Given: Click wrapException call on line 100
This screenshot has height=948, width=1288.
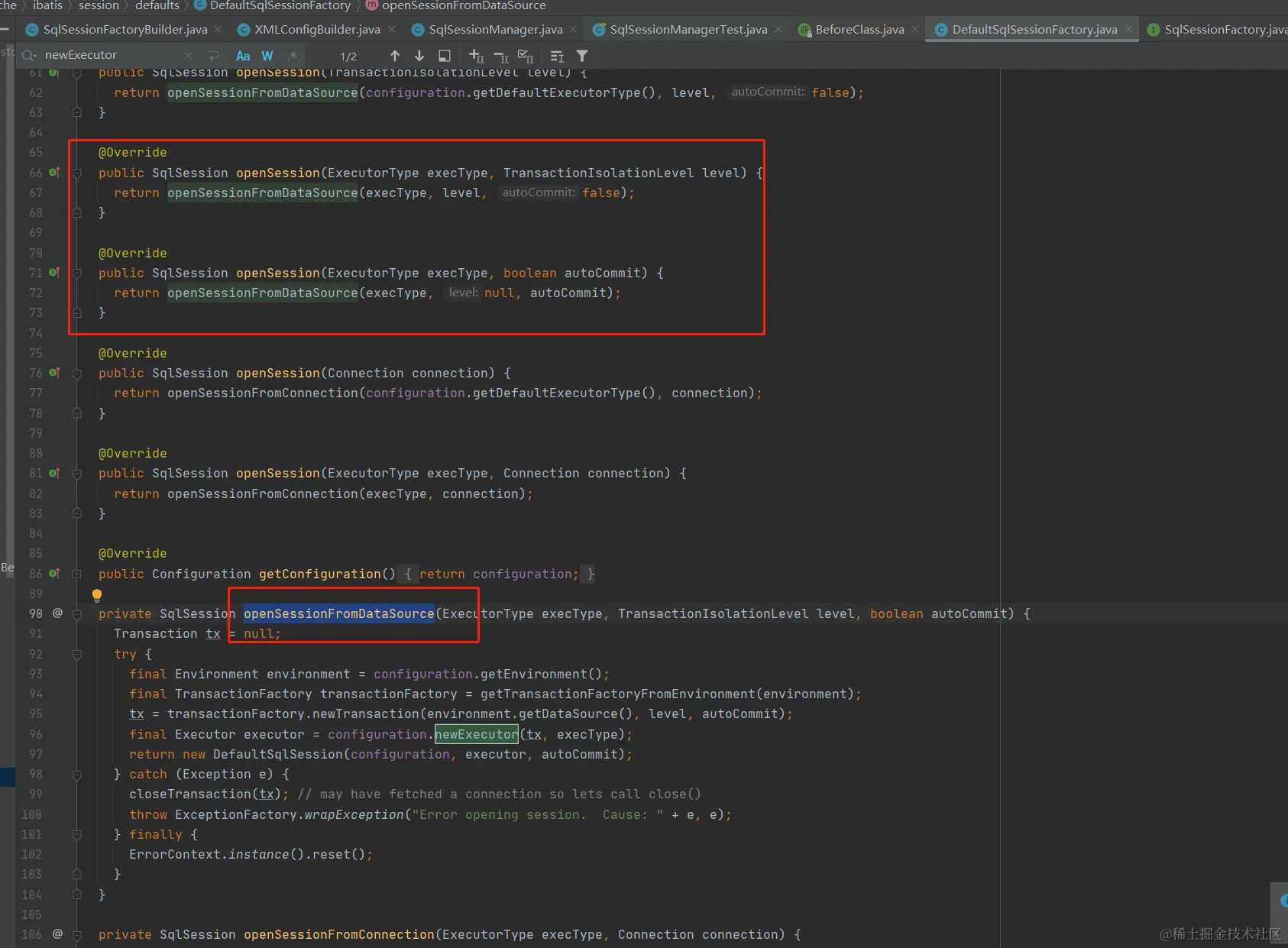Looking at the screenshot, I should (354, 814).
